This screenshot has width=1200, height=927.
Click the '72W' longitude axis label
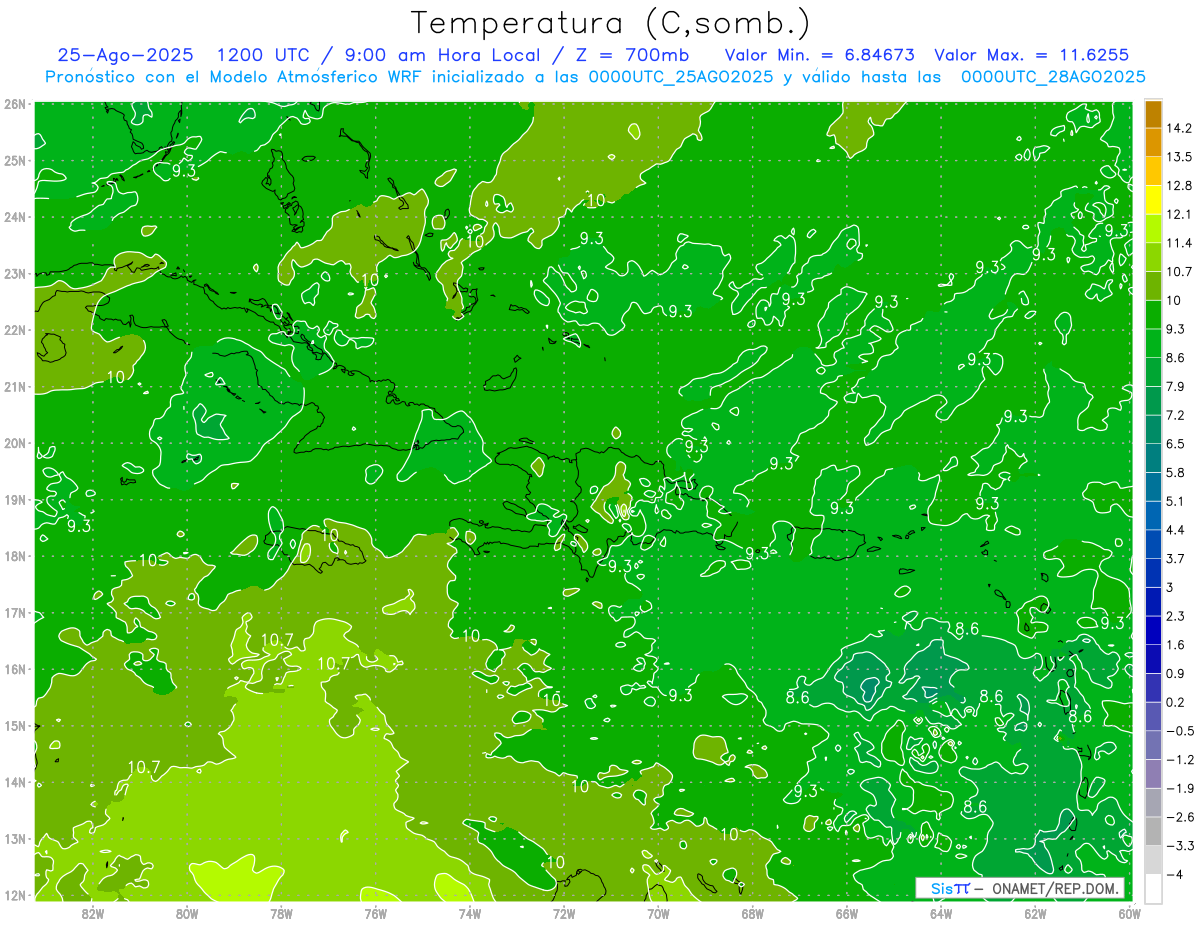tap(564, 913)
